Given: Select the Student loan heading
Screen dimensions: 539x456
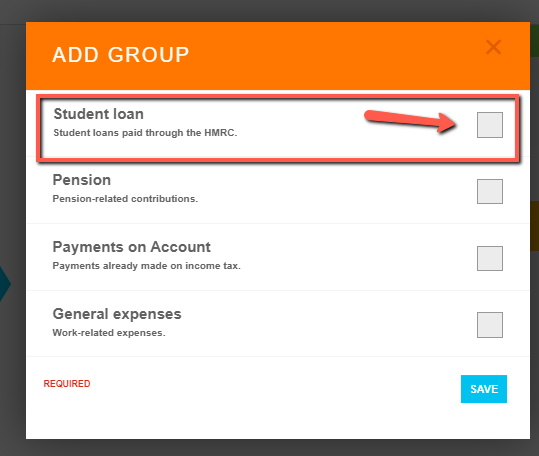Looking at the screenshot, I should click(99, 114).
